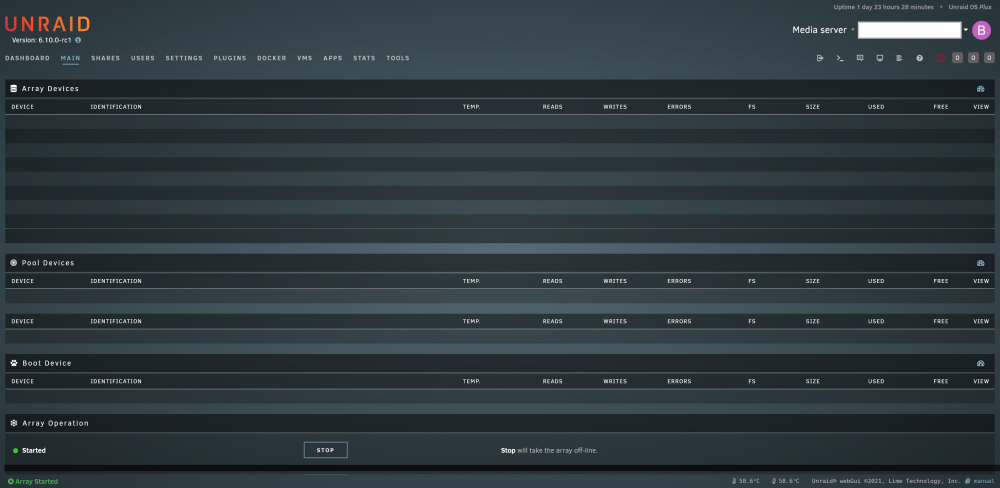Click the Array Operation section title

[x=55, y=423]
